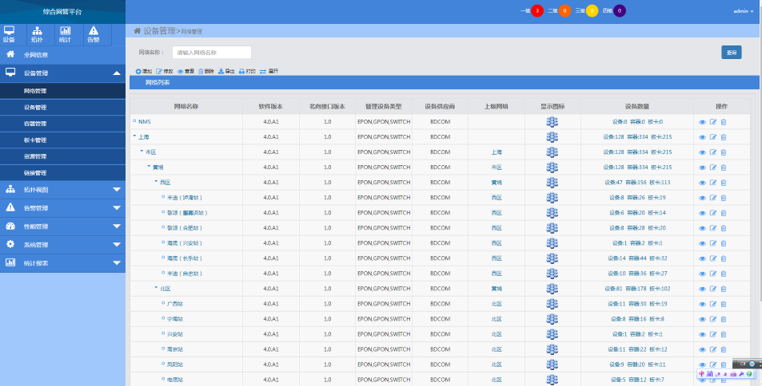Click the 软件版本 column header
The height and width of the screenshot is (386, 762).
(x=271, y=106)
